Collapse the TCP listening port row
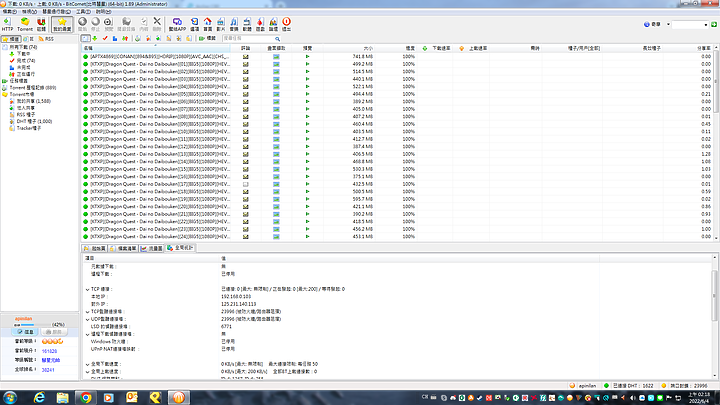 (87, 312)
